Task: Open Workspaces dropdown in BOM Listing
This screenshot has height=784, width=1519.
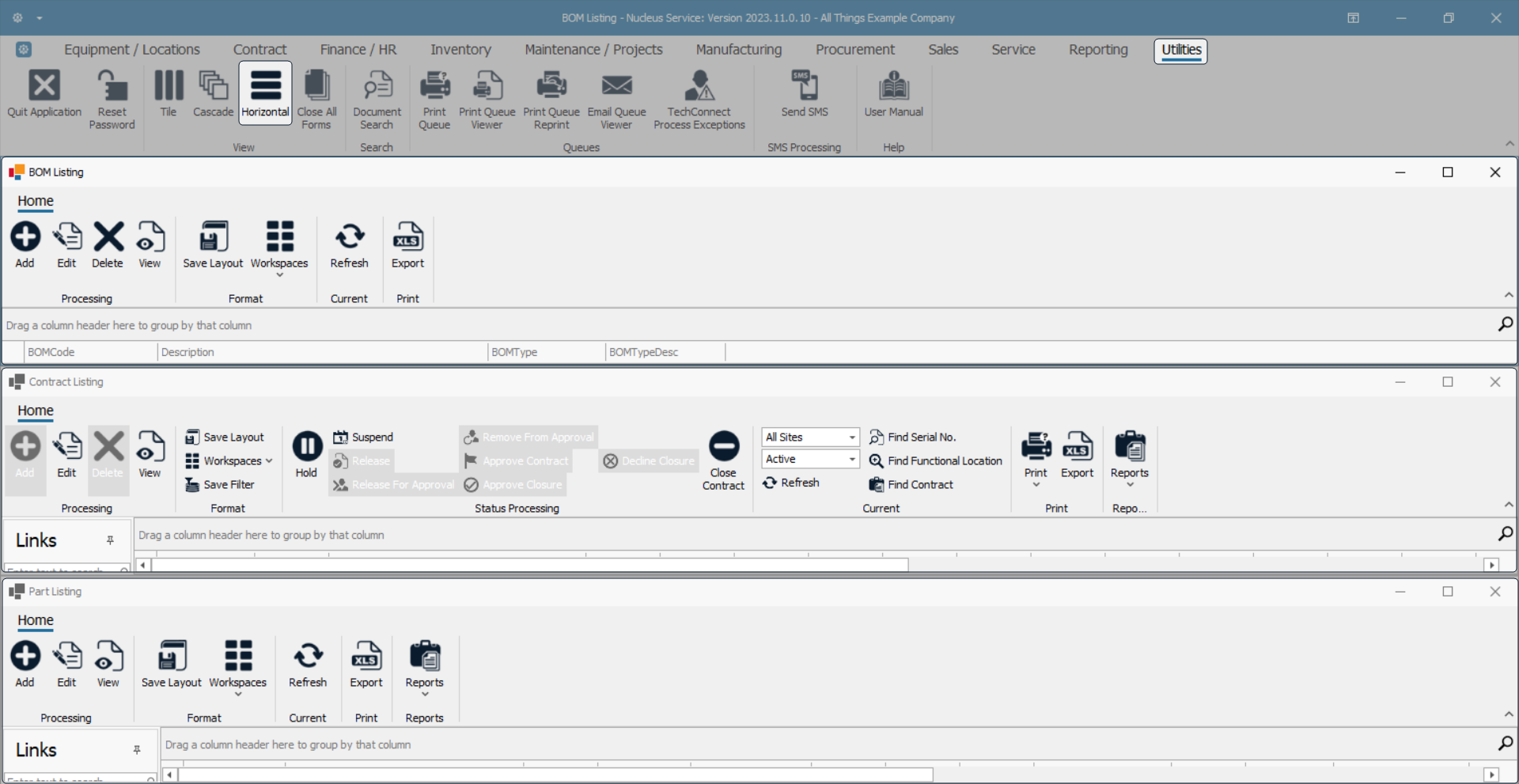Action: pyautogui.click(x=279, y=249)
